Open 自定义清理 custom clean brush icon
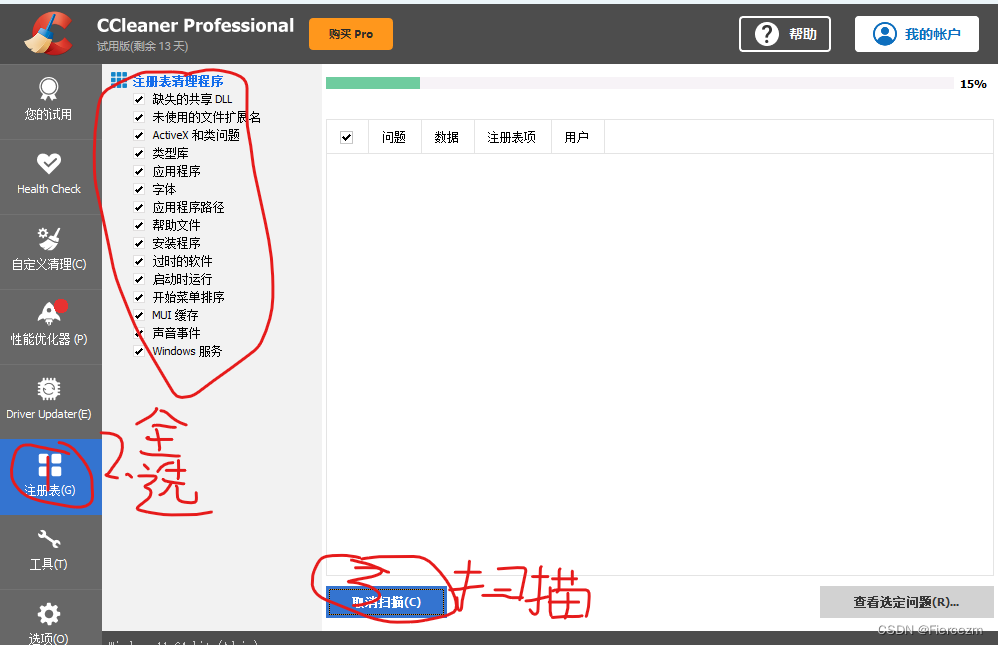998x645 pixels. pyautogui.click(x=48, y=239)
